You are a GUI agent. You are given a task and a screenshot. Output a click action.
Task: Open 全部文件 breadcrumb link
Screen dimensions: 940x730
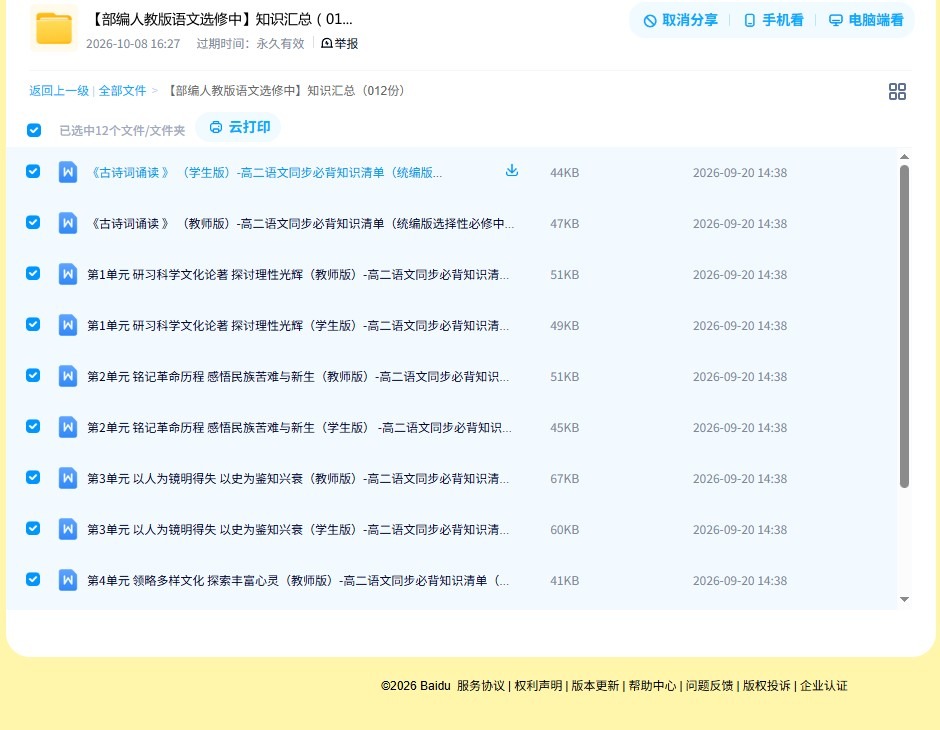[x=122, y=91]
